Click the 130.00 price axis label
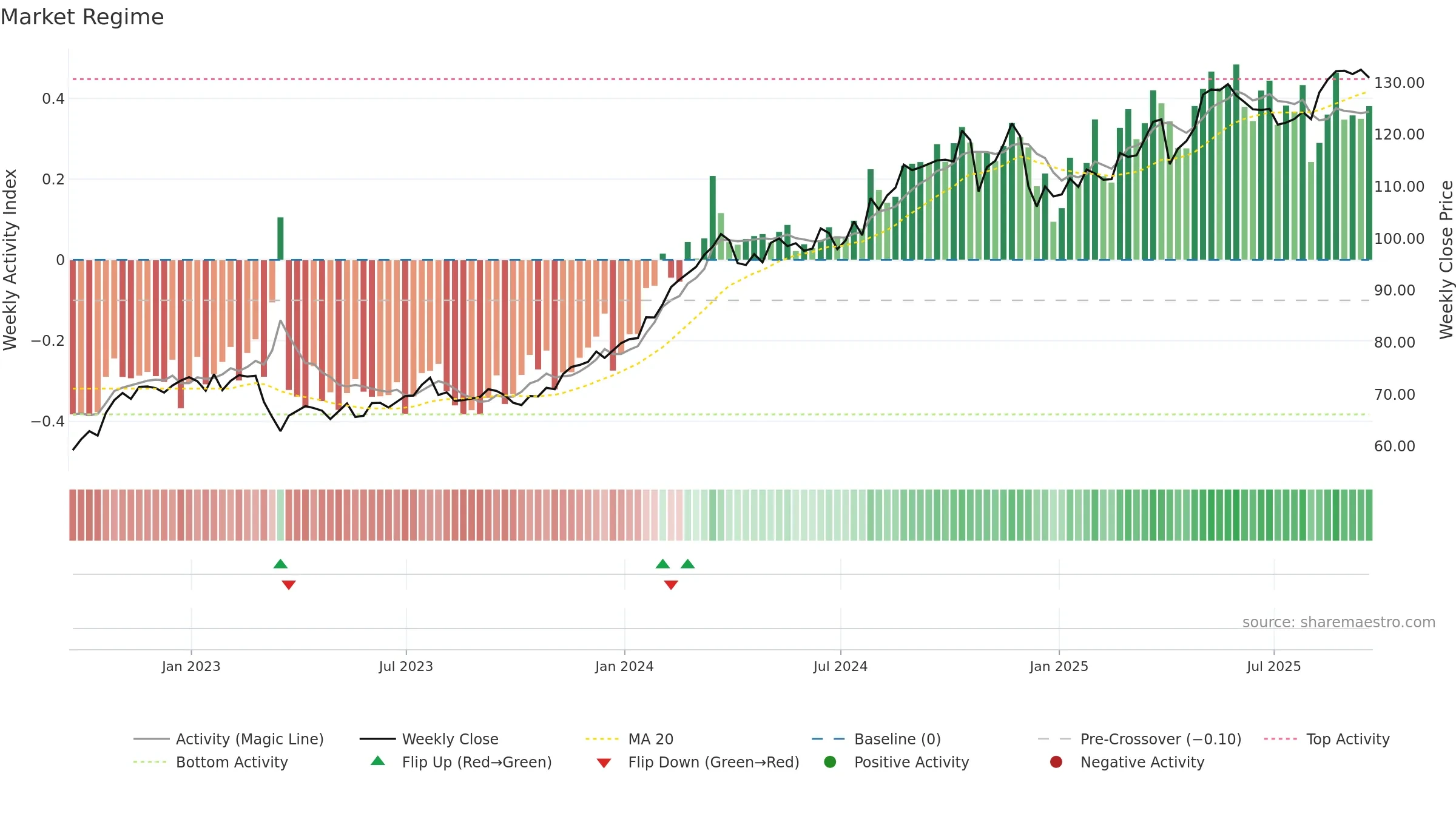 tap(1399, 83)
